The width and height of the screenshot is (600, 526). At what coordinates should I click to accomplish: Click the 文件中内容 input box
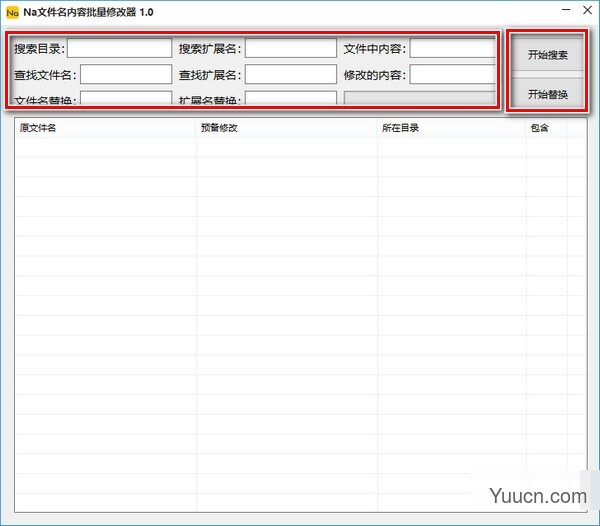(452, 48)
